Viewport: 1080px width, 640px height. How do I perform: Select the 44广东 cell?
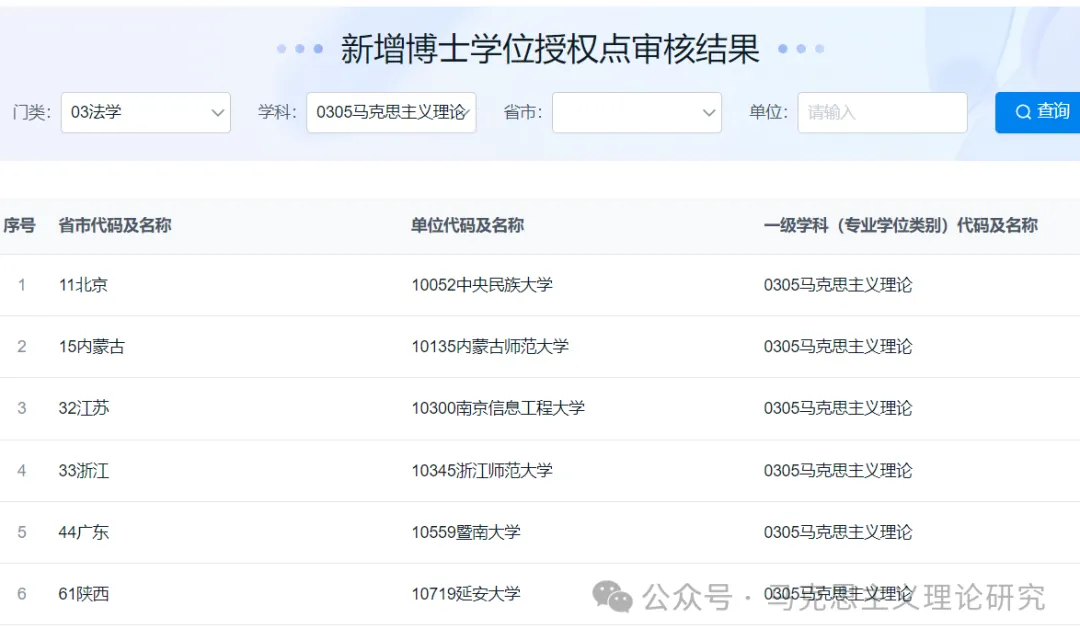click(x=84, y=532)
